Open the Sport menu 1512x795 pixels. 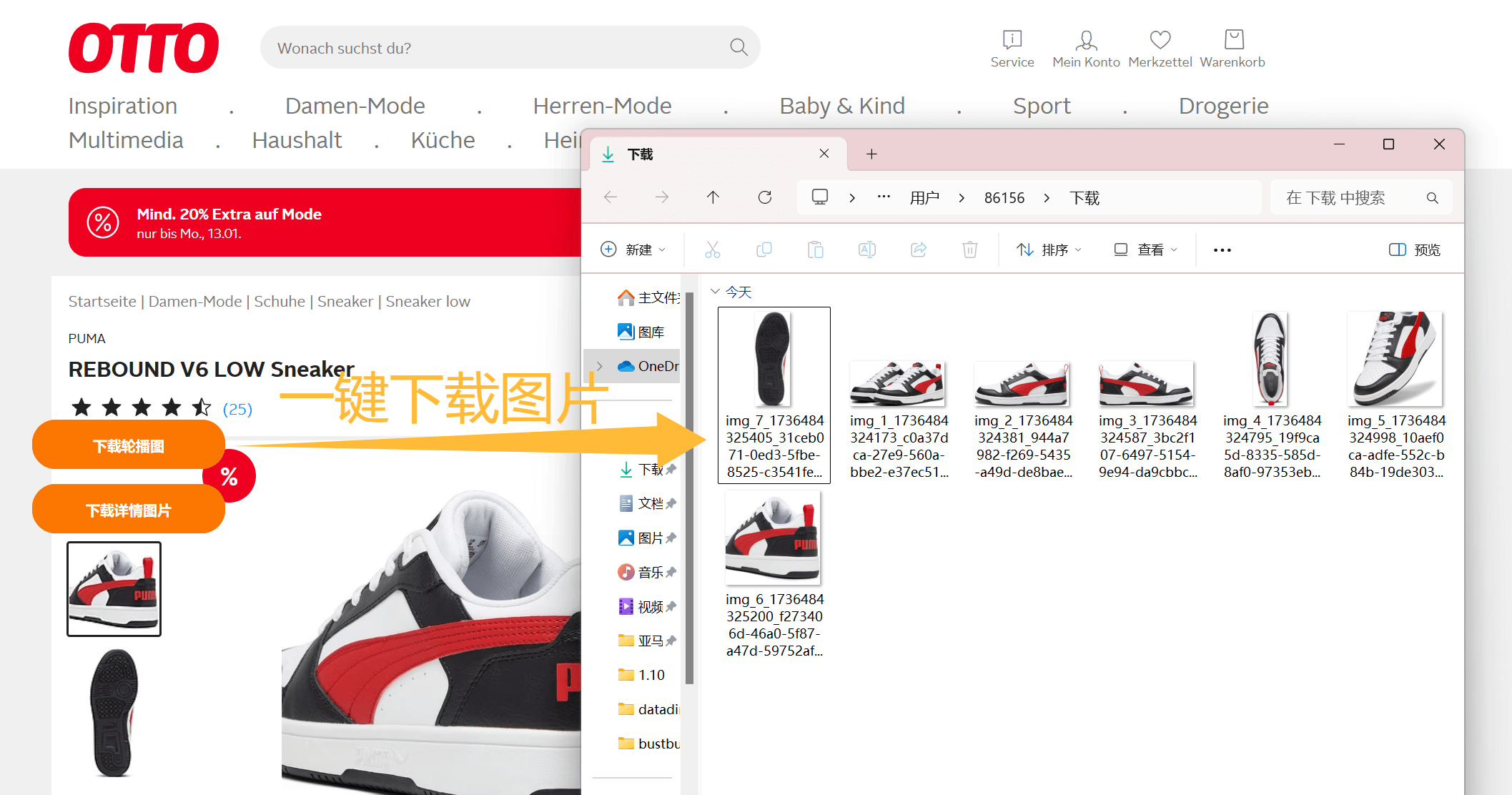1042,106
